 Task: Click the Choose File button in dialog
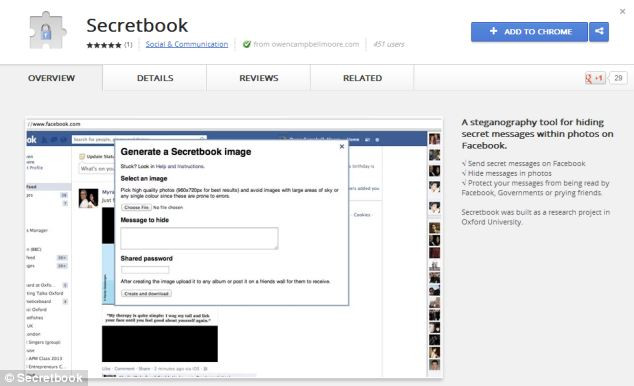click(136, 207)
